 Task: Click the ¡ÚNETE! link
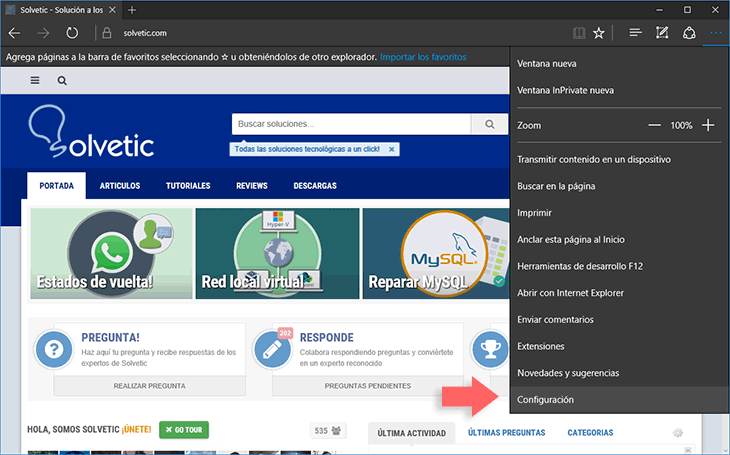coord(136,429)
